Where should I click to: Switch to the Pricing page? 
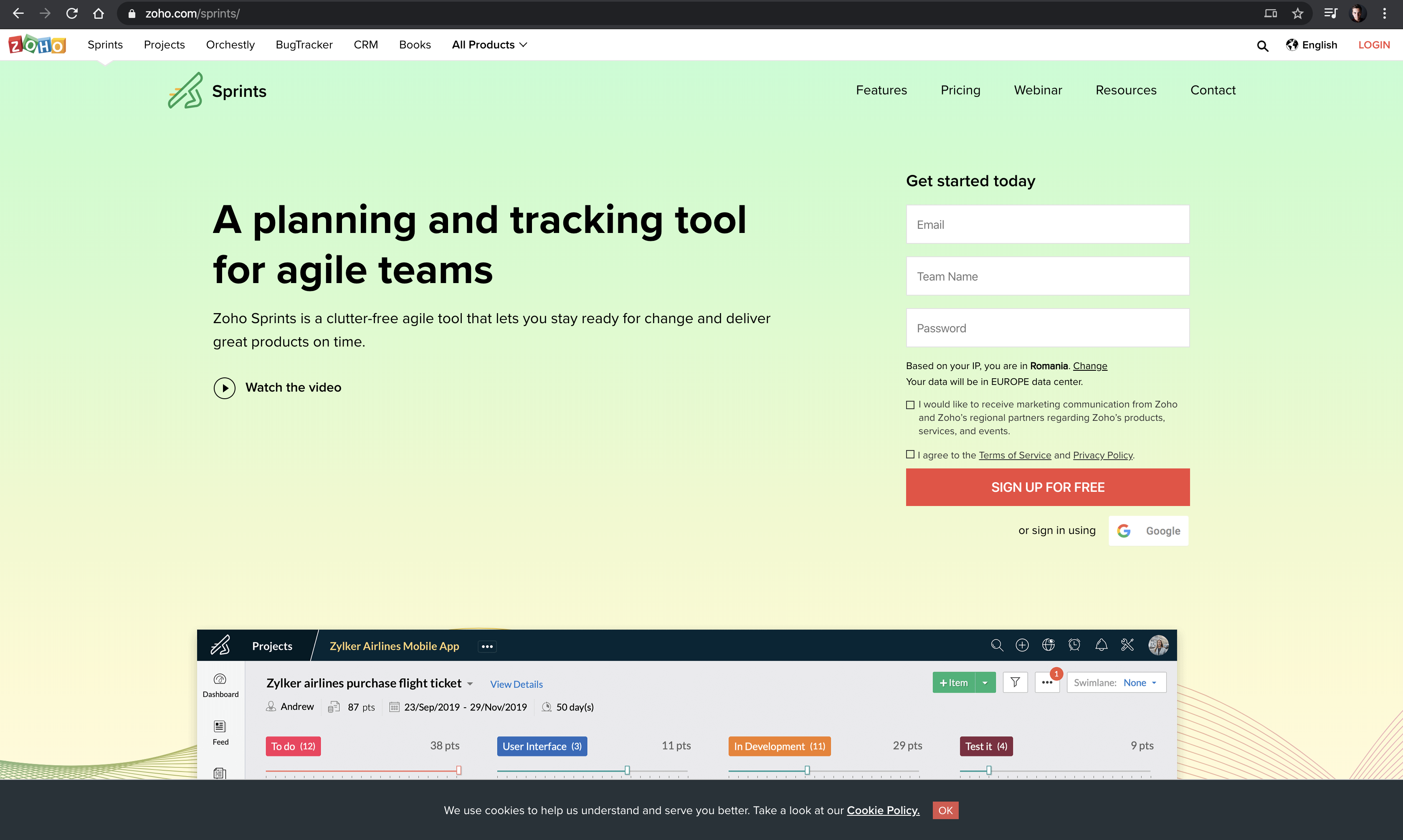click(x=960, y=89)
